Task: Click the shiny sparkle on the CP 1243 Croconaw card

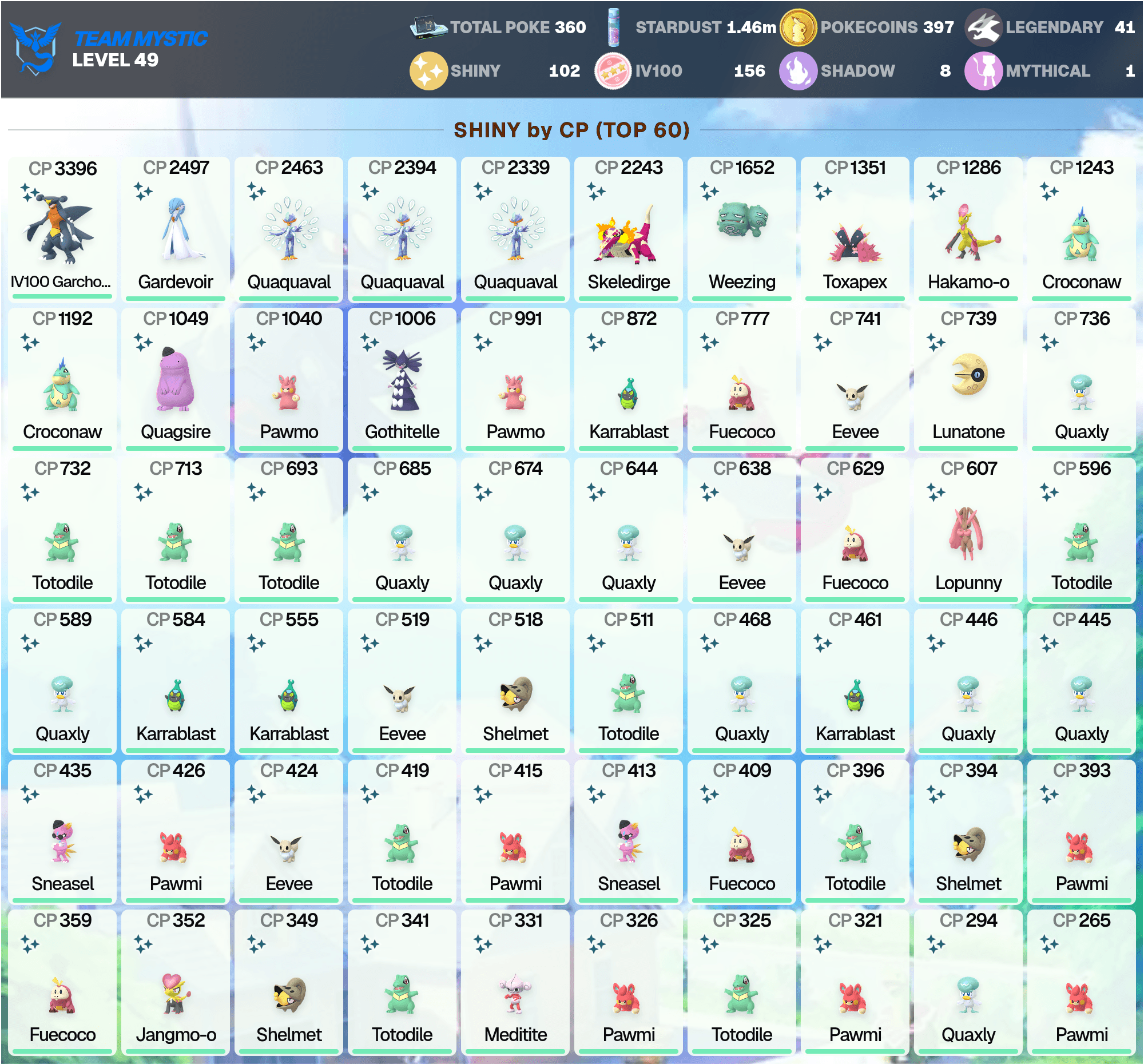Action: coord(1049,190)
